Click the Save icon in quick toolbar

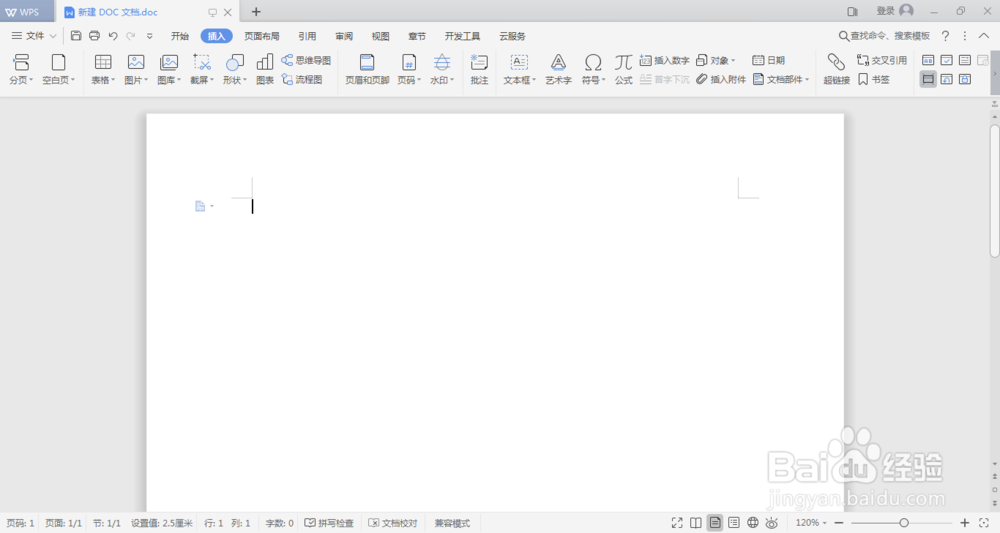[76, 36]
